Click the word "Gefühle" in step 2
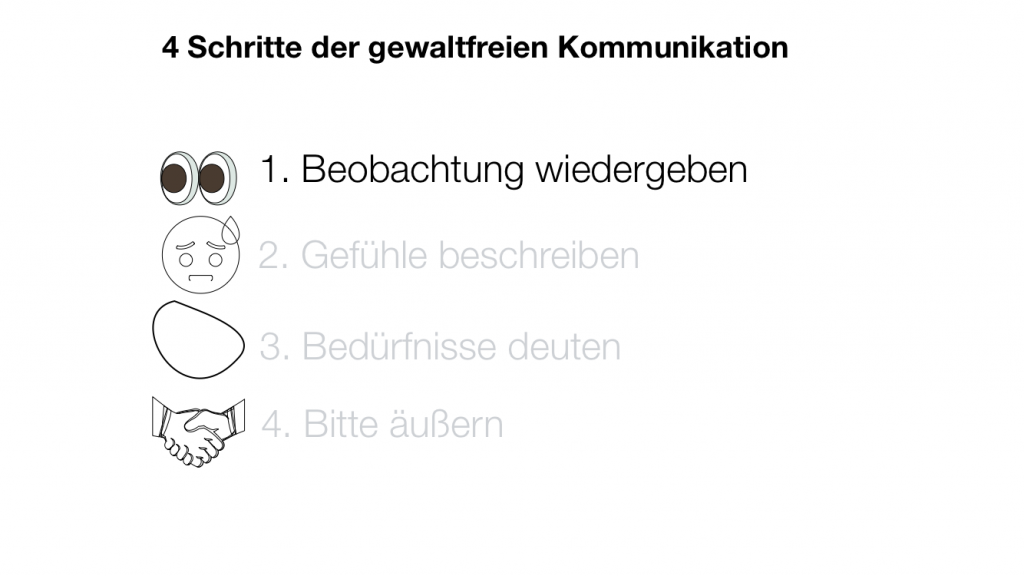 (364, 256)
